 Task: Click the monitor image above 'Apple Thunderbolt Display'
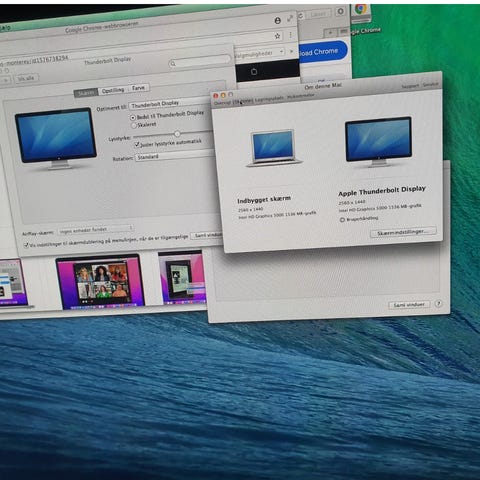pos(379,142)
